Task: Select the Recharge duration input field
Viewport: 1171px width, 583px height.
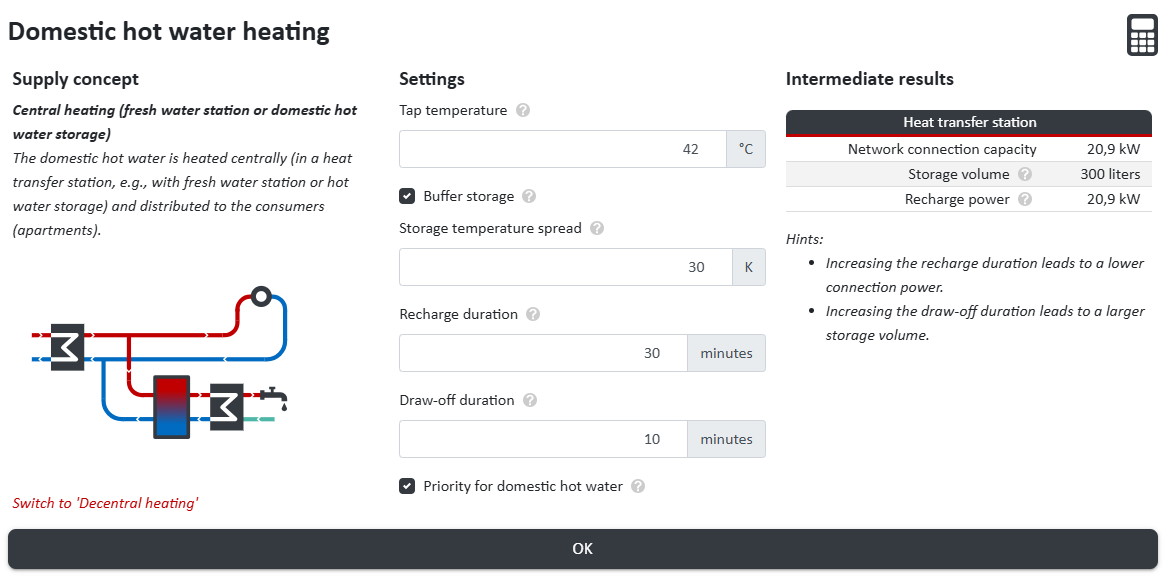Action: pyautogui.click(x=542, y=353)
